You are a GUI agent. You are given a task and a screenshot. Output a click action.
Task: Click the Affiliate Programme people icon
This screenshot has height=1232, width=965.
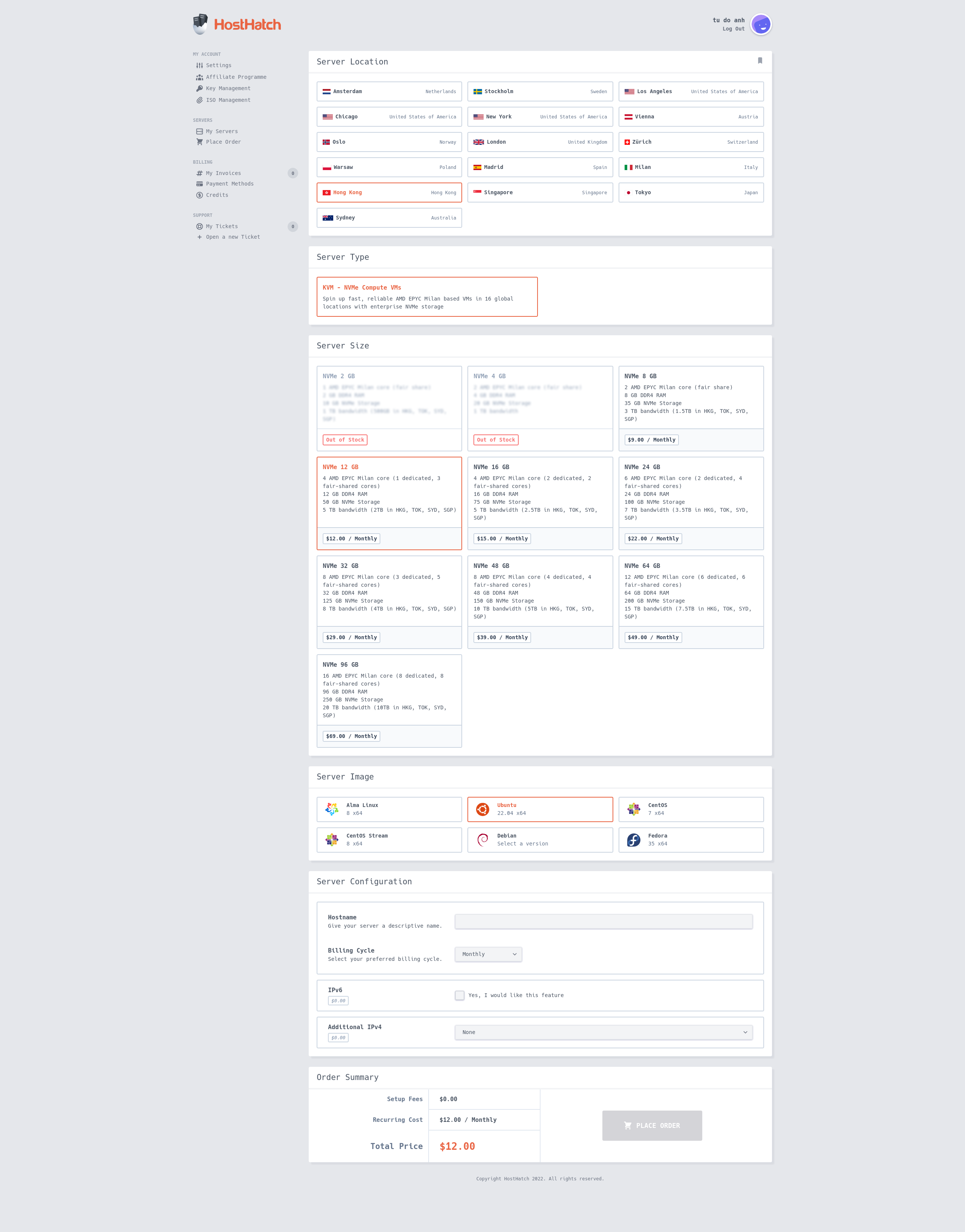[199, 77]
